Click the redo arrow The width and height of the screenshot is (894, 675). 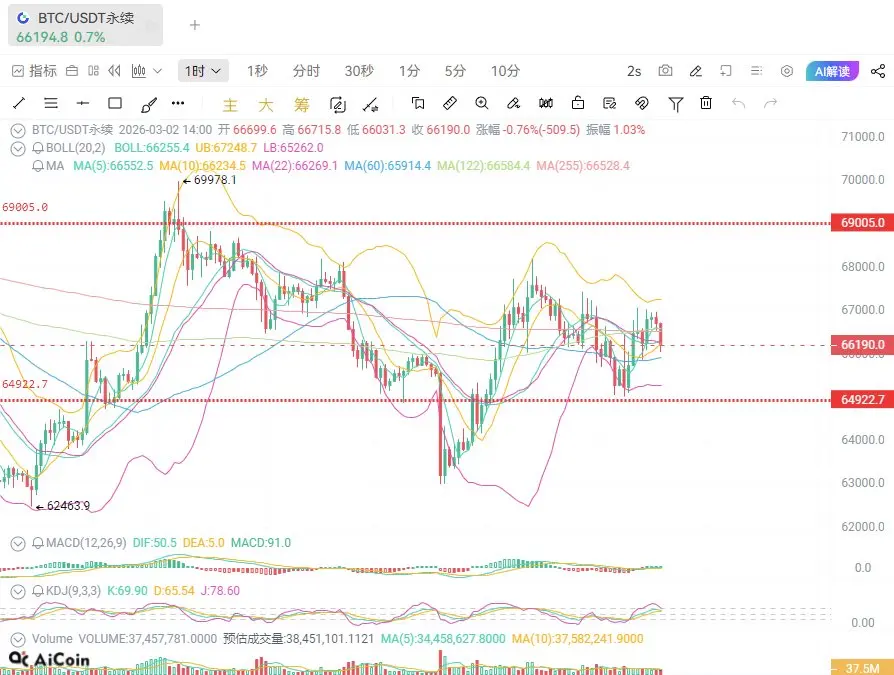[x=770, y=103]
